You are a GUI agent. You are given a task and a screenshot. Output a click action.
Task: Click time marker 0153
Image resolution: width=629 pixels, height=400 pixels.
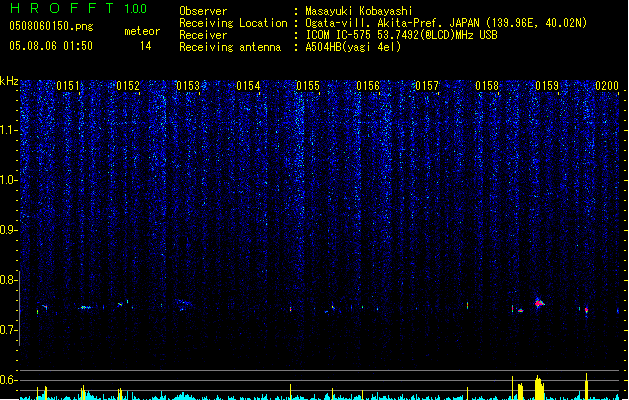pyautogui.click(x=188, y=86)
